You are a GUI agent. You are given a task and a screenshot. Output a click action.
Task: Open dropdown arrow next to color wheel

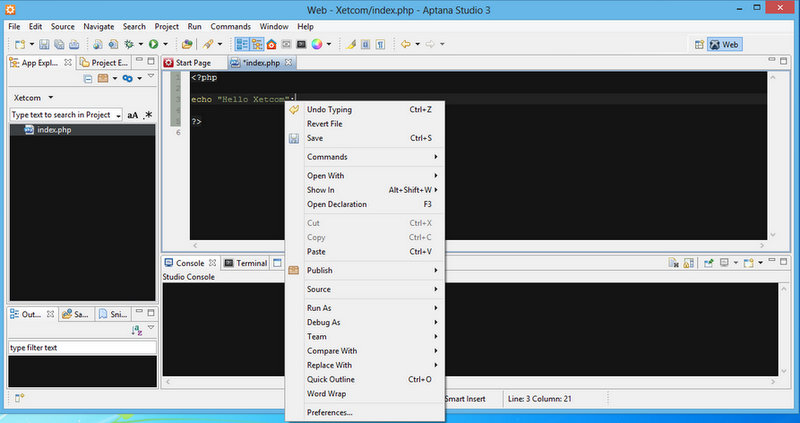329,44
